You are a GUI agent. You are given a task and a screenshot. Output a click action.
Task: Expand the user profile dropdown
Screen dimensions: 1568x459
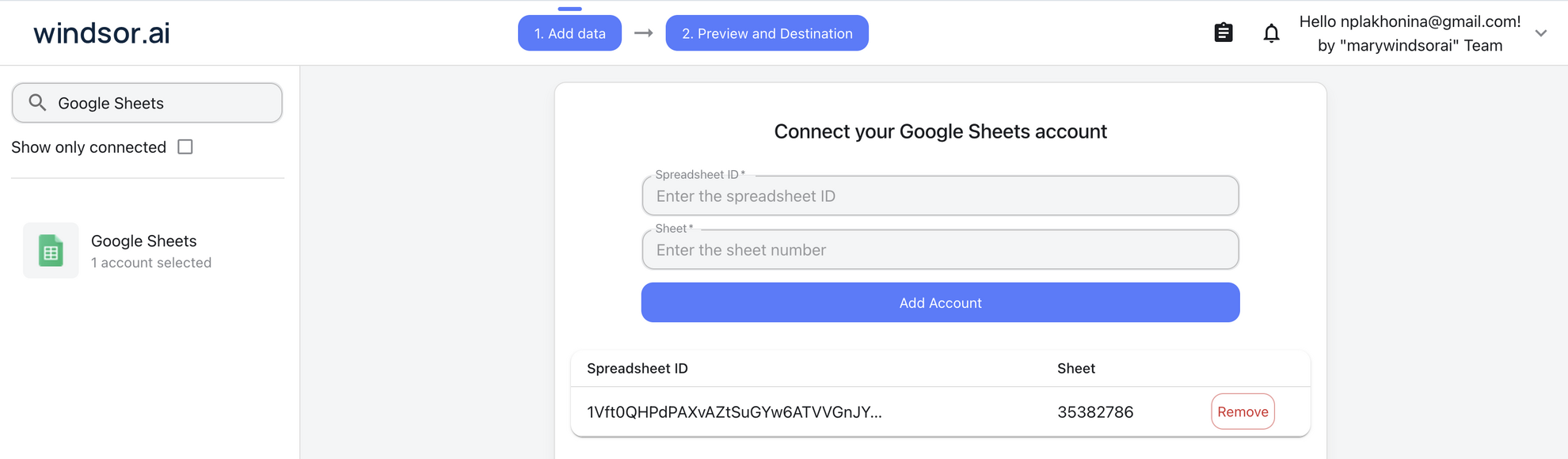1539,33
